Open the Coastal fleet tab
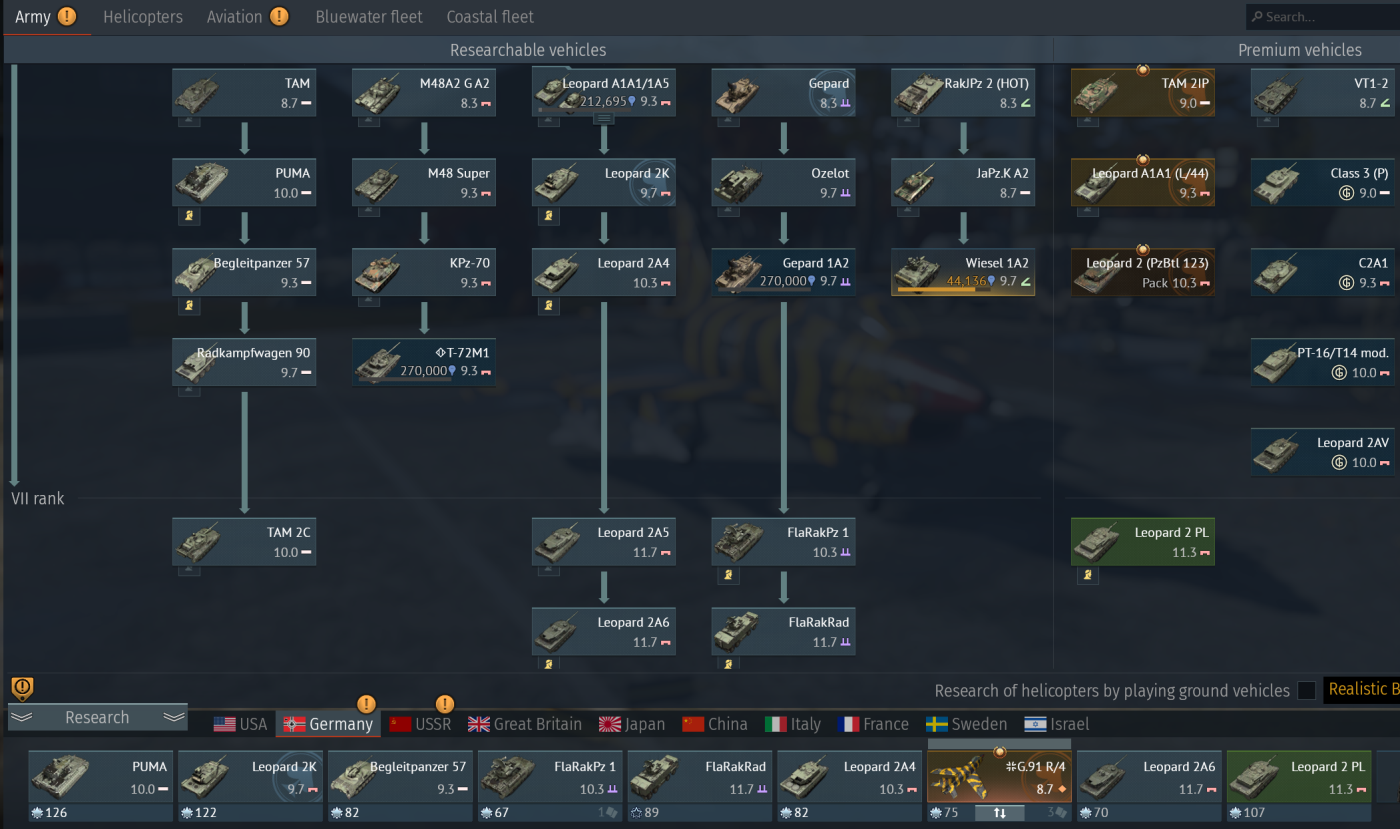The width and height of the screenshot is (1400, 829). [x=490, y=17]
